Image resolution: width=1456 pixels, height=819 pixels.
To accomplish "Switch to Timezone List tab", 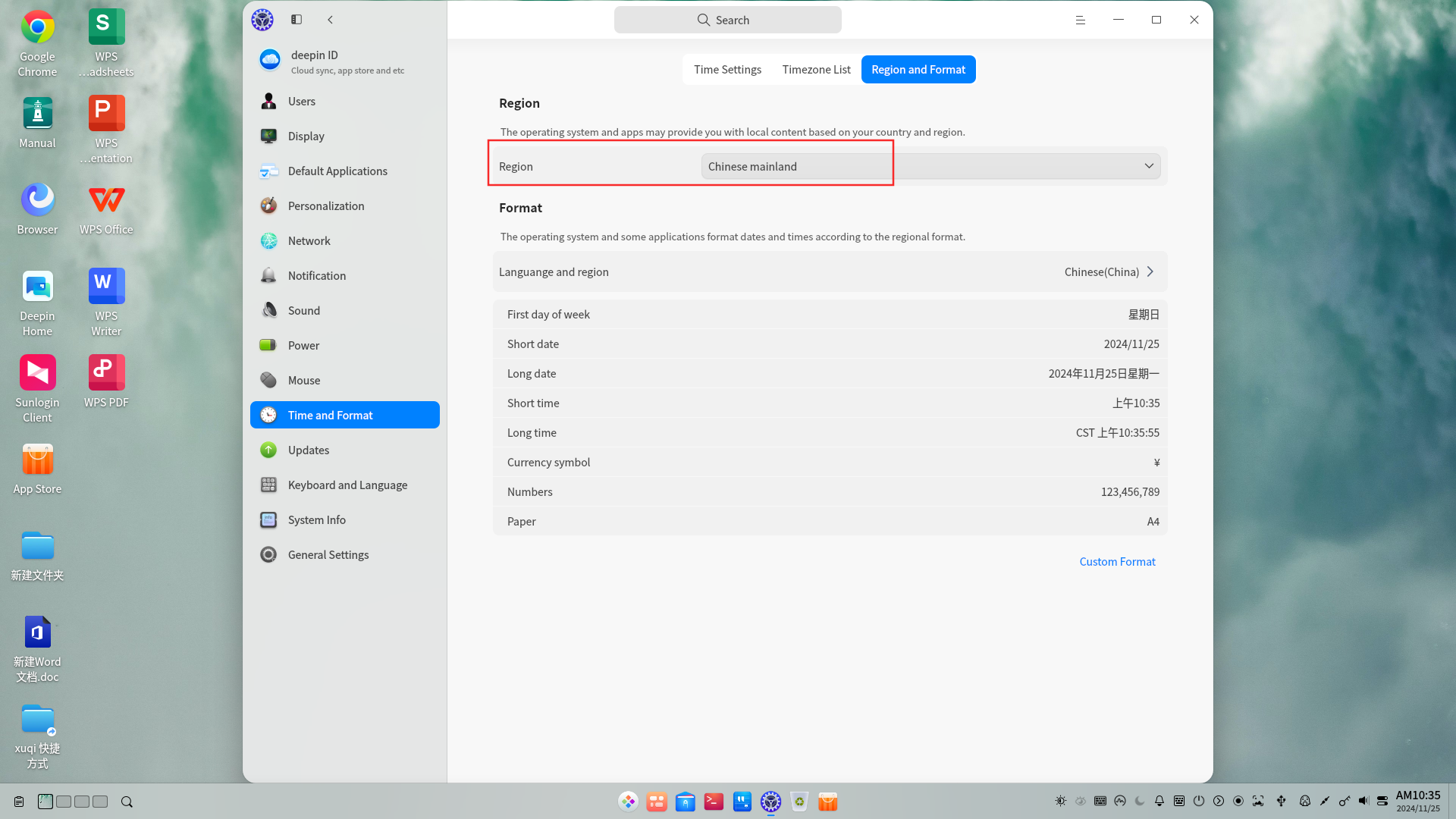I will (x=816, y=69).
